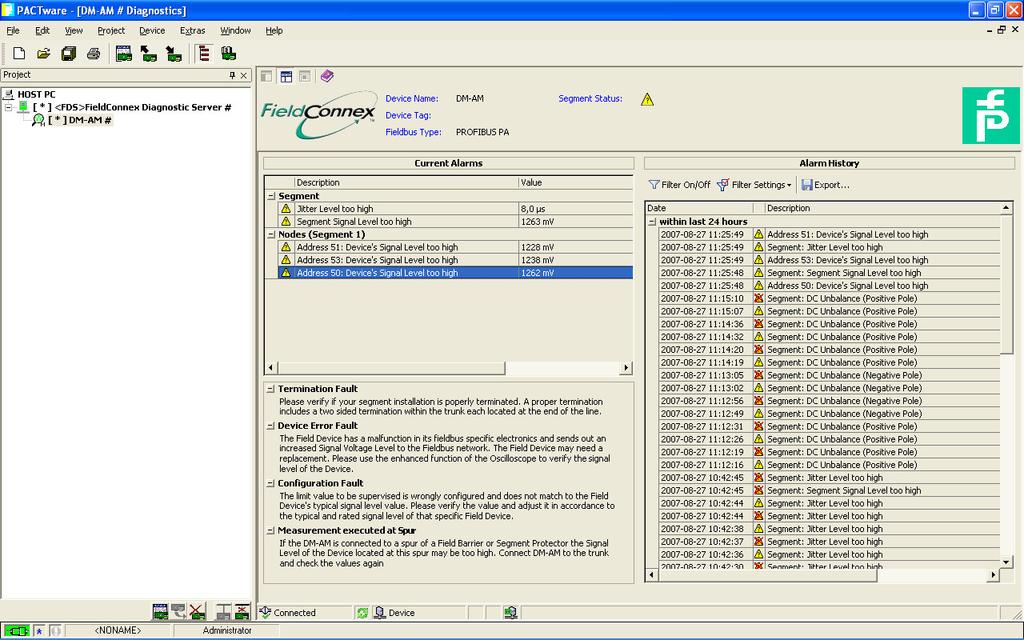The height and width of the screenshot is (640, 1024).
Task: Open the purple help book icon
Action: point(327,76)
